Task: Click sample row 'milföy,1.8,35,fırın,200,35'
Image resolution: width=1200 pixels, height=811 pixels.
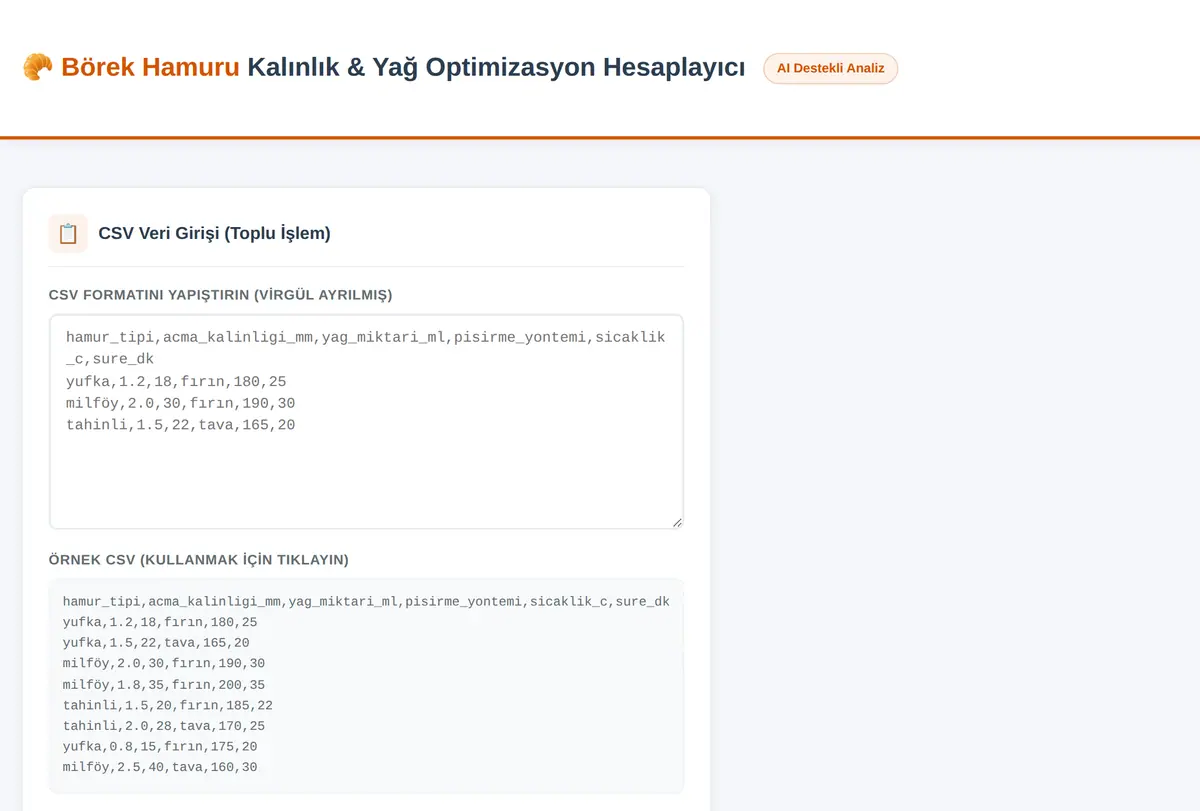Action: pos(163,685)
